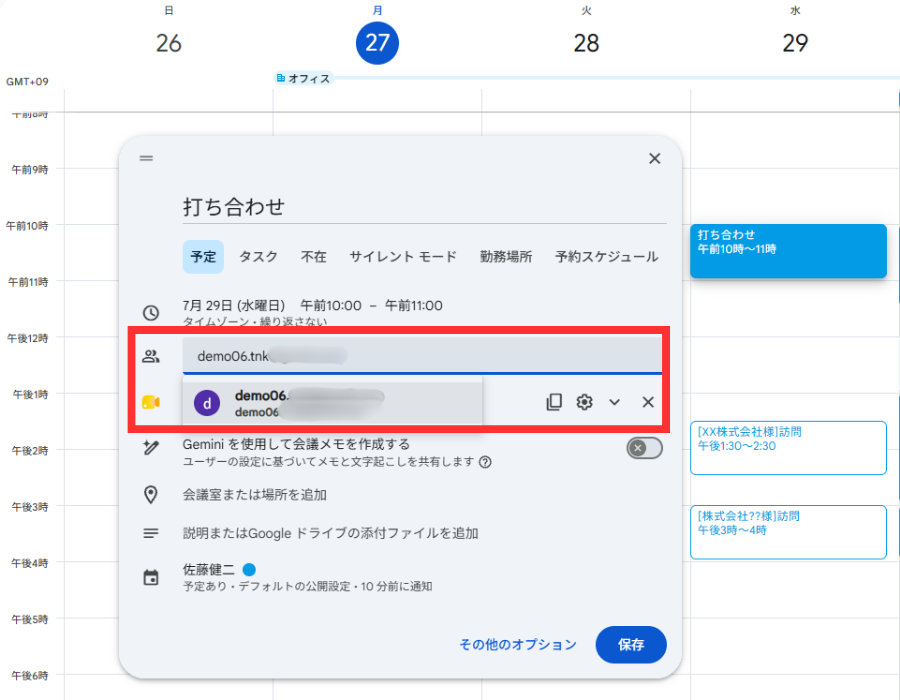This screenshot has height=700, width=900.
Task: Click the location pin icon
Action: pyautogui.click(x=151, y=495)
